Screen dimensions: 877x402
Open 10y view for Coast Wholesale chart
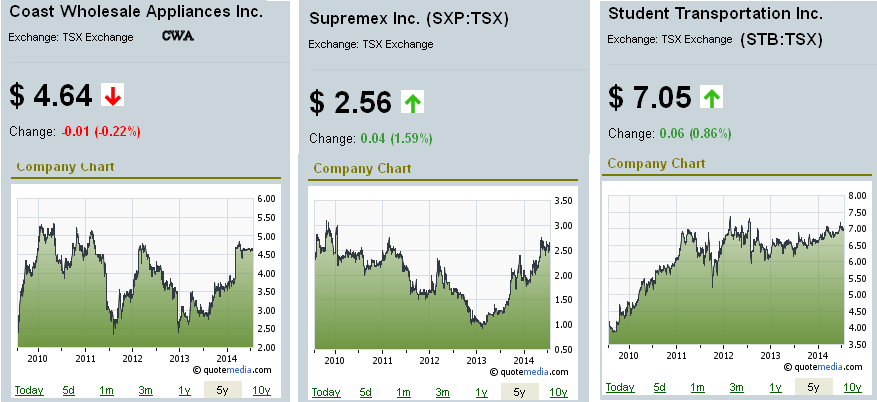tap(262, 390)
